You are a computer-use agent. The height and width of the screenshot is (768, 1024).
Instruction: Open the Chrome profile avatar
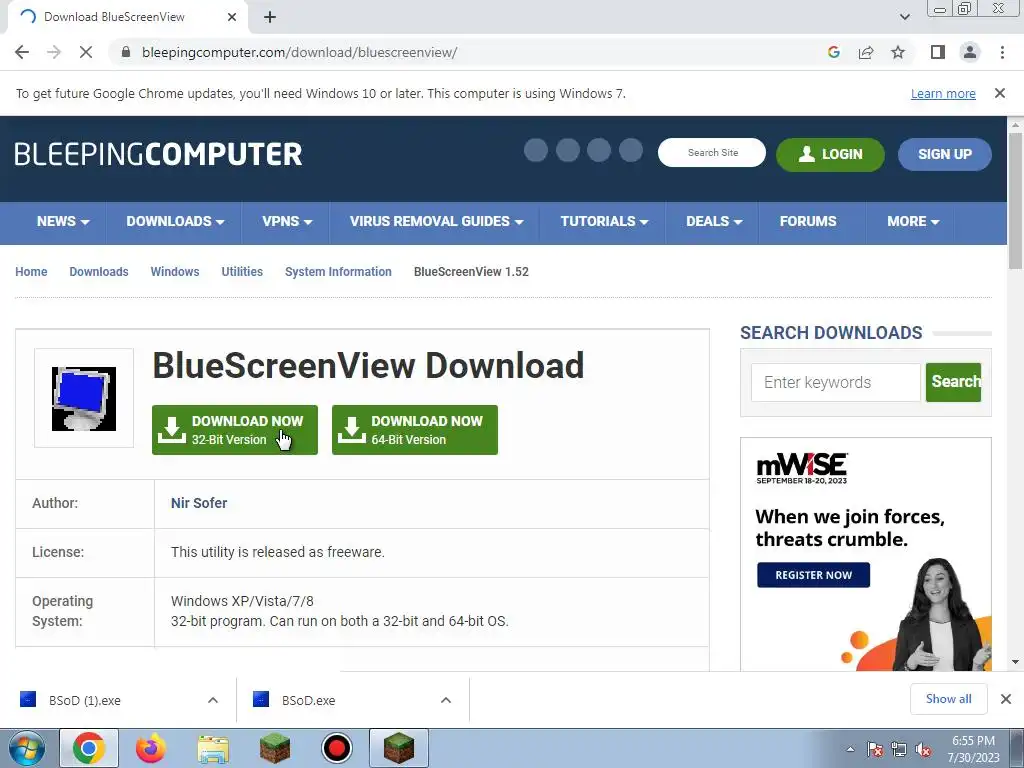point(970,52)
